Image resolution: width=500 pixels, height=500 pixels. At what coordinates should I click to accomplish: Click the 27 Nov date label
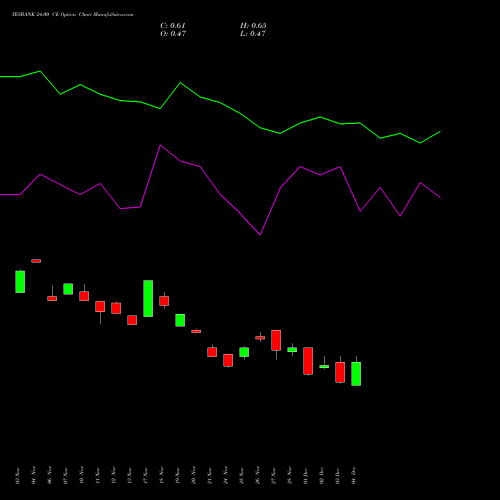click(x=274, y=476)
